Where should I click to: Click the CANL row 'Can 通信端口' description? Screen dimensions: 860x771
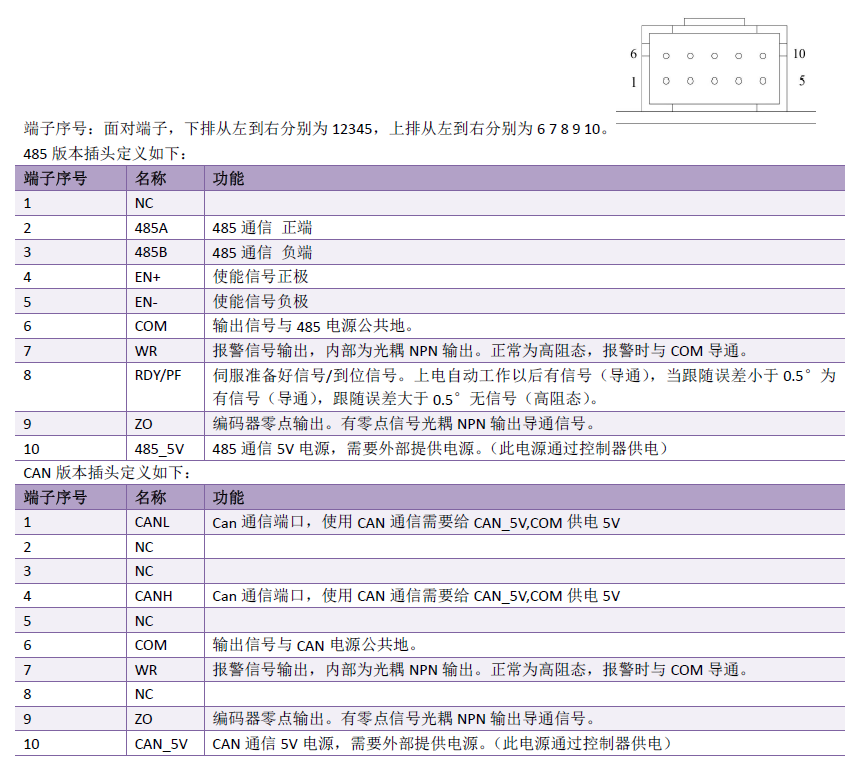click(416, 523)
